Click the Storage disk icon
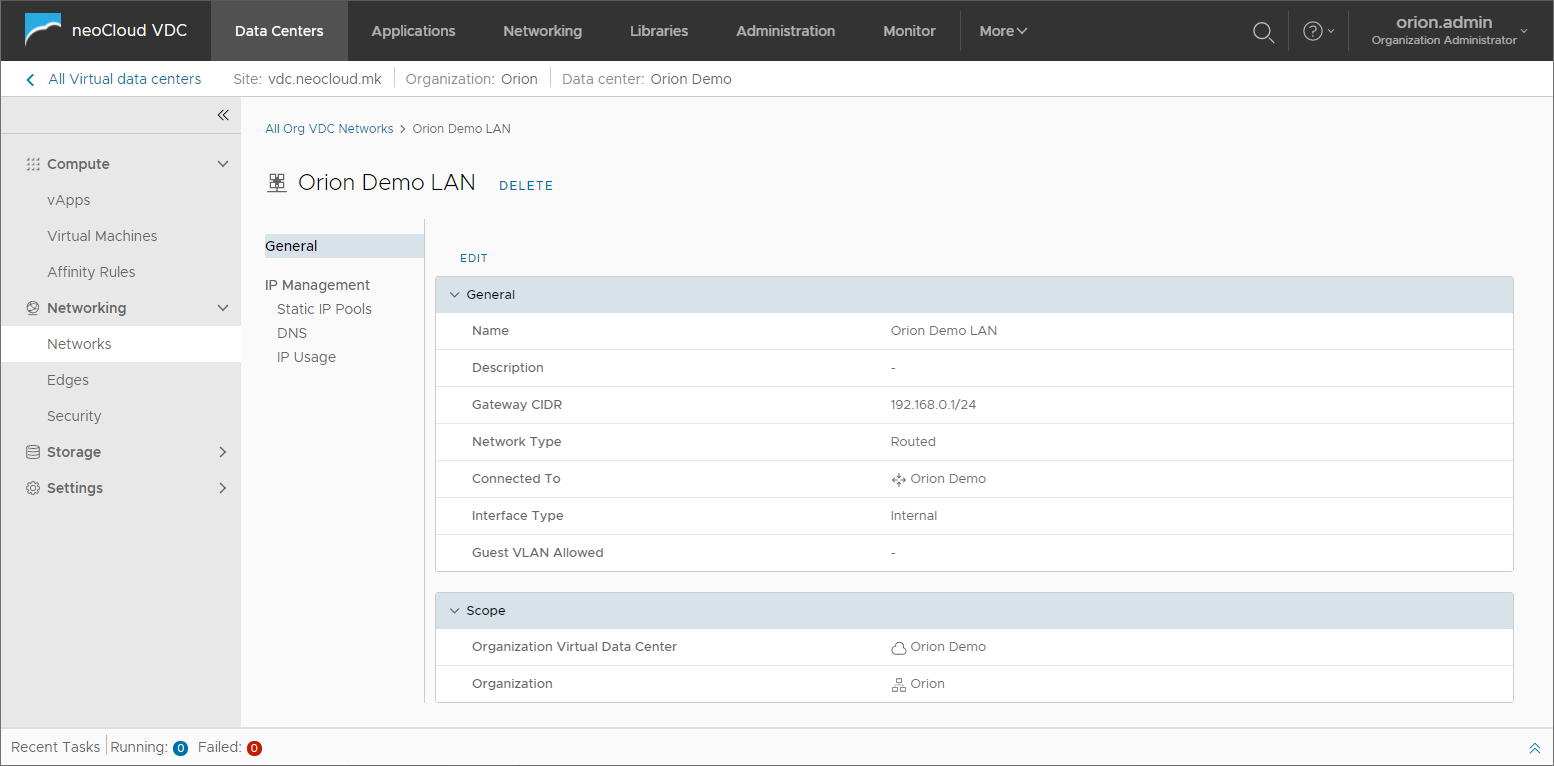This screenshot has height=766, width=1554. click(33, 452)
